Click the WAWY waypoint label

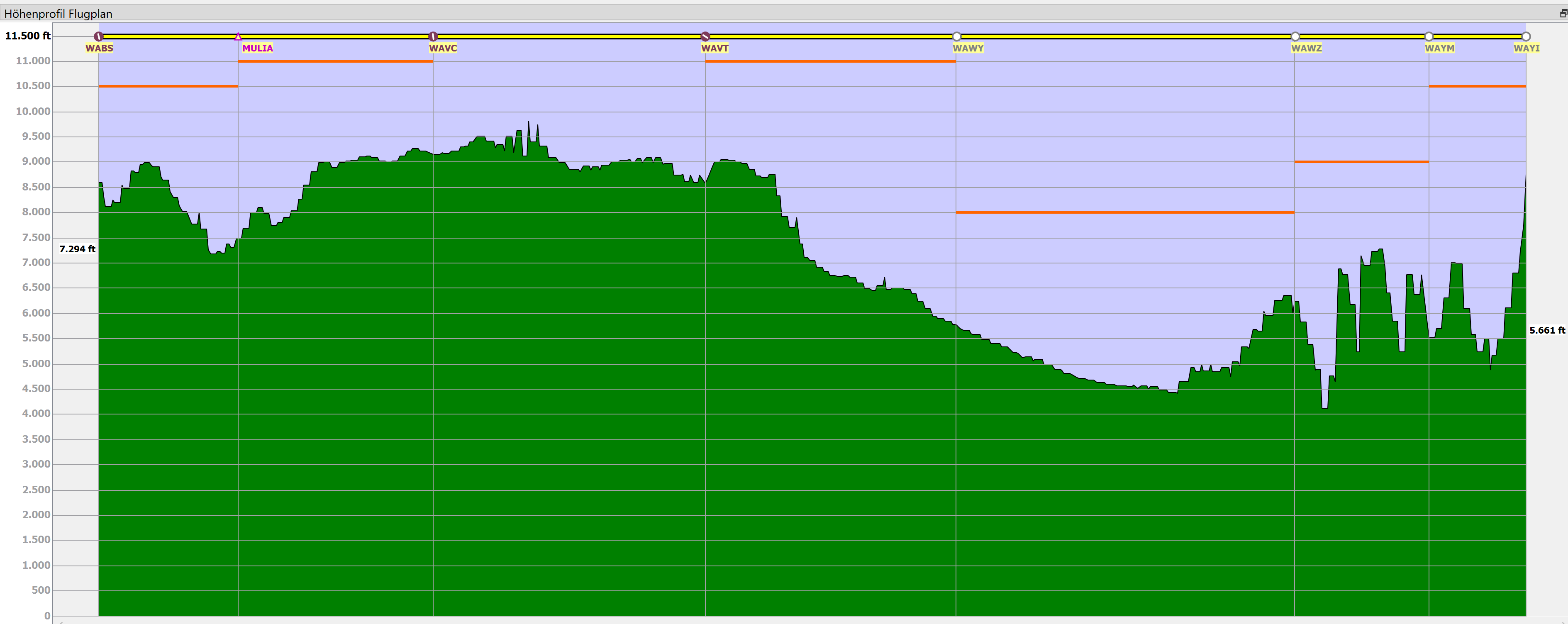tap(968, 48)
